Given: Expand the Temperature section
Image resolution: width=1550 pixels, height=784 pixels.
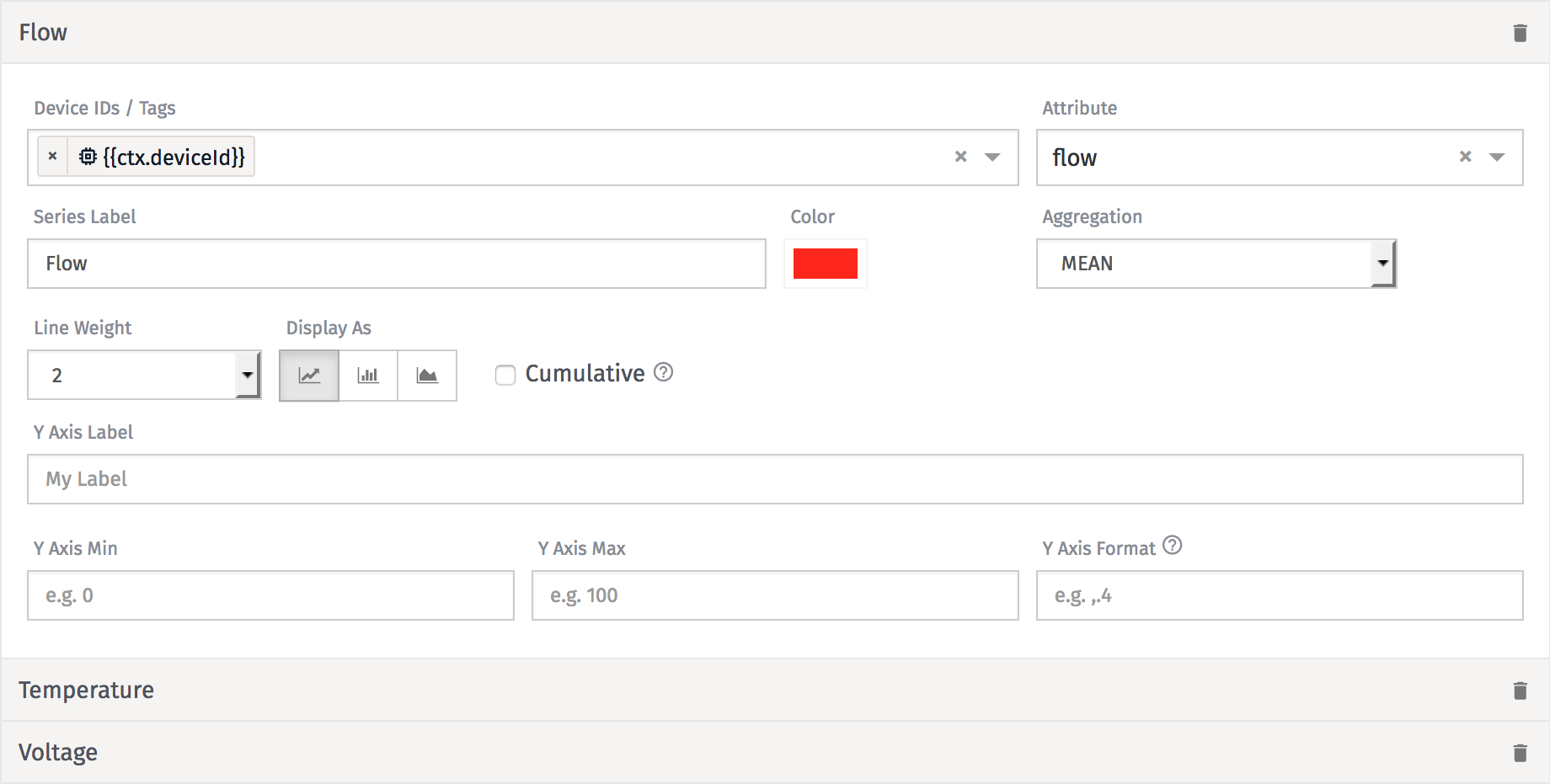Looking at the screenshot, I should (x=775, y=690).
